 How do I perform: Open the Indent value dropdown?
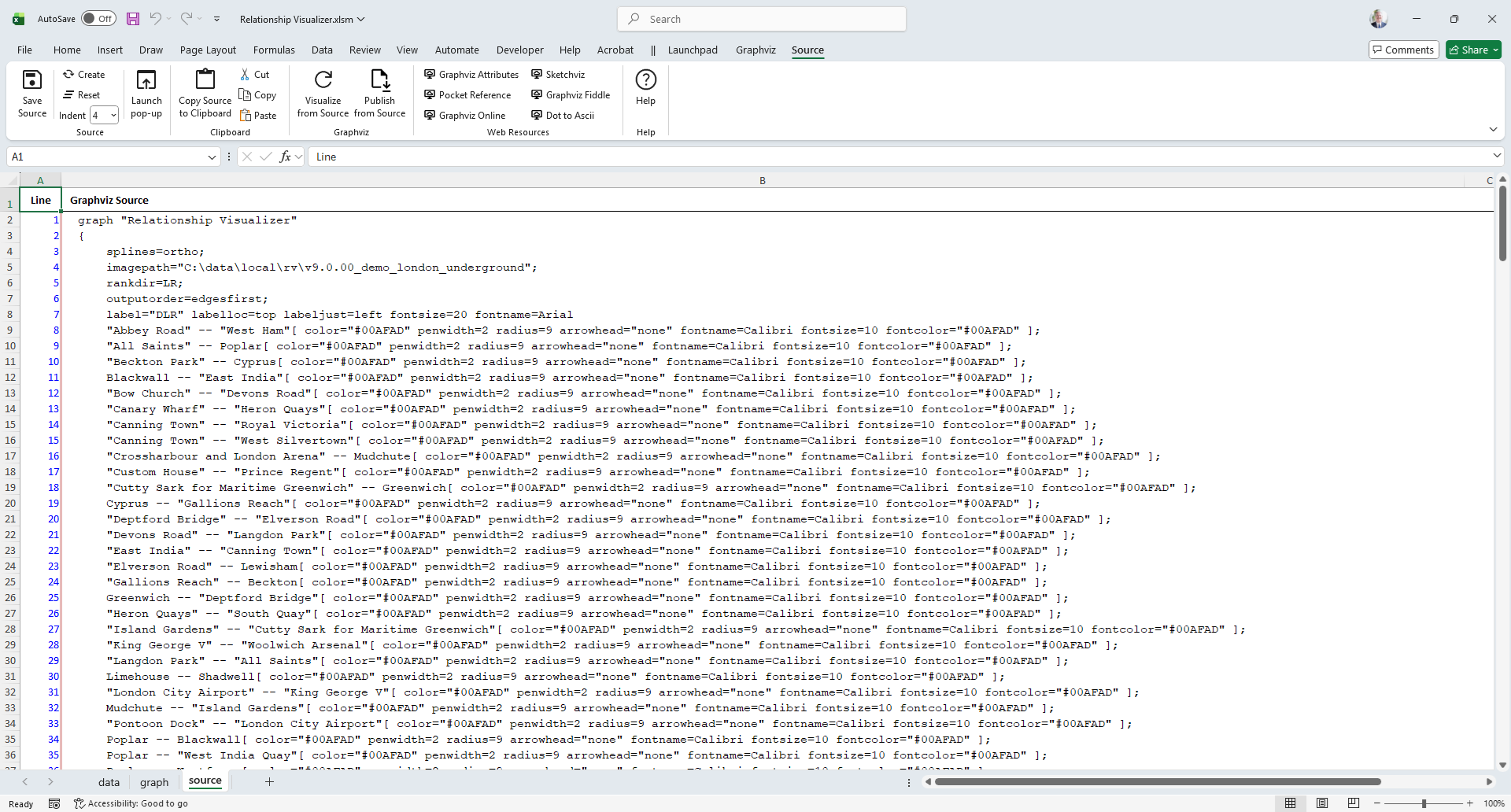[113, 116]
